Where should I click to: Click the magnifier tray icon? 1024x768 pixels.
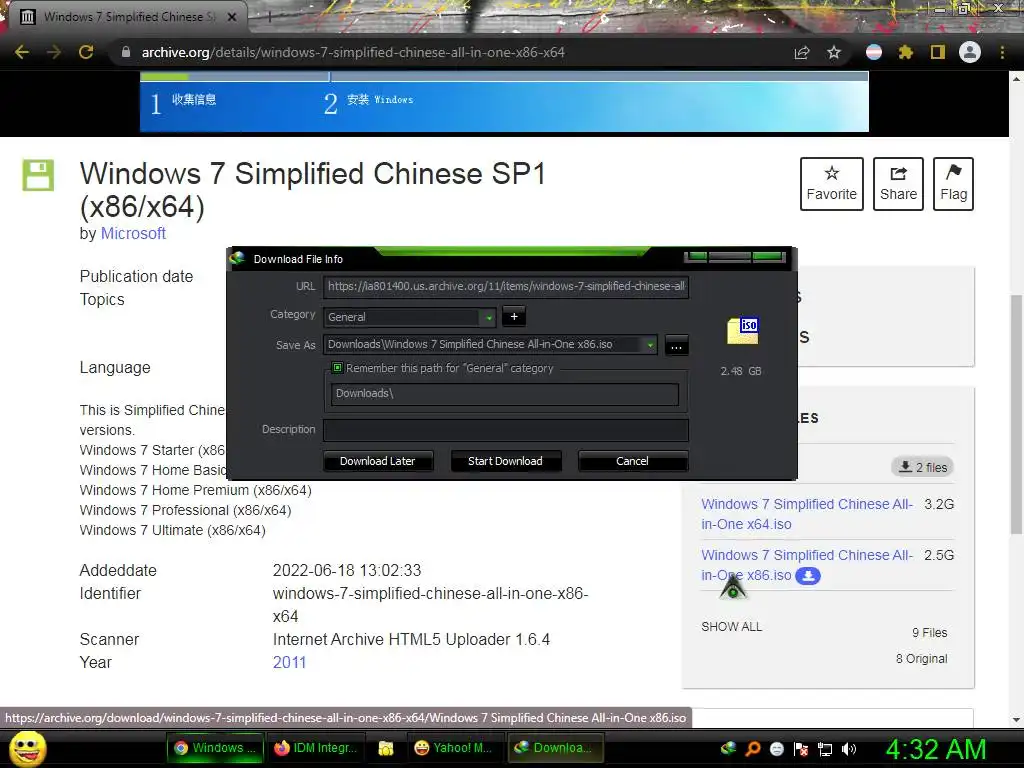coord(753,749)
